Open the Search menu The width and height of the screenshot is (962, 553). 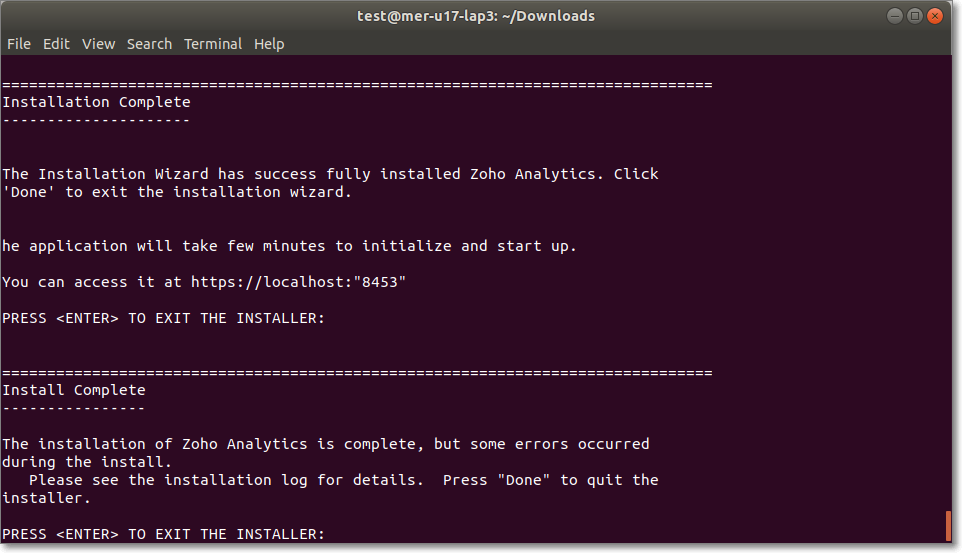(149, 44)
